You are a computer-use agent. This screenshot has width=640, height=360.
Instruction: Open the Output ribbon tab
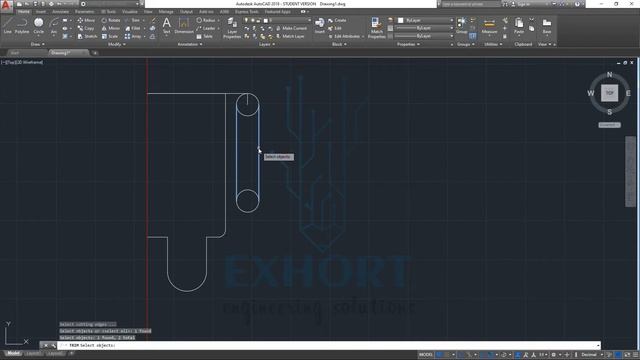point(186,12)
